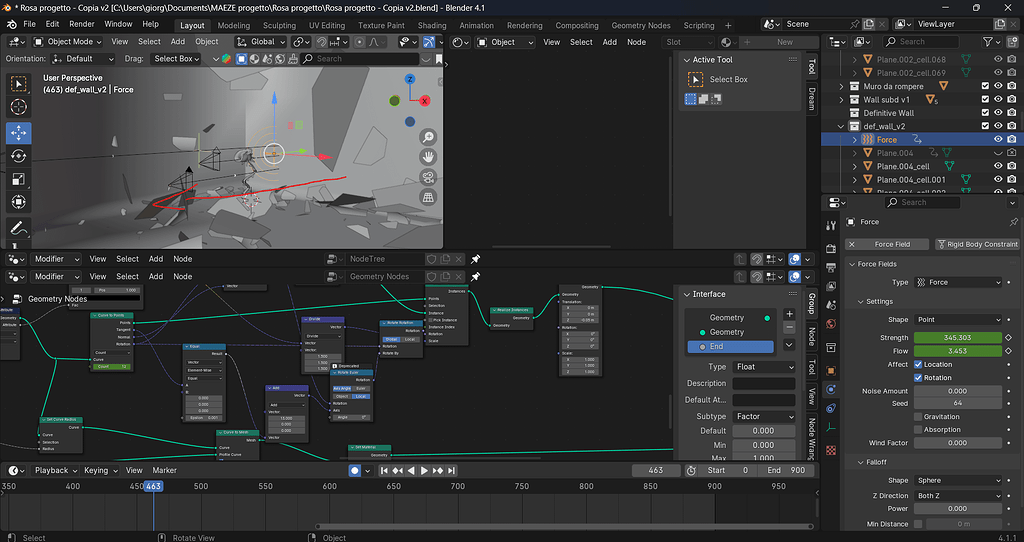Click the add interface item plus button
The width and height of the screenshot is (1024, 542).
(789, 314)
